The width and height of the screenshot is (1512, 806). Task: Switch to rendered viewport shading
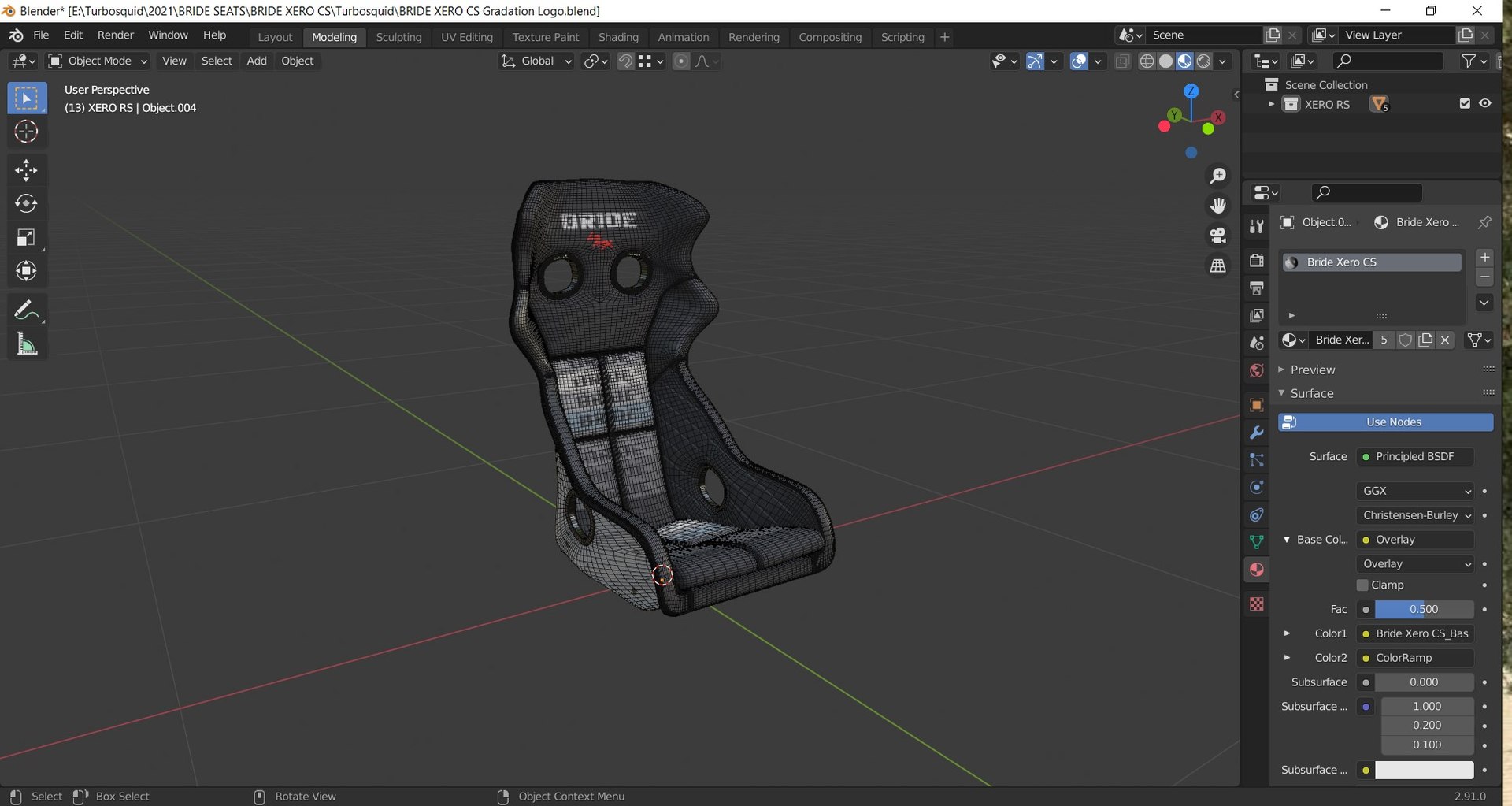(1203, 61)
